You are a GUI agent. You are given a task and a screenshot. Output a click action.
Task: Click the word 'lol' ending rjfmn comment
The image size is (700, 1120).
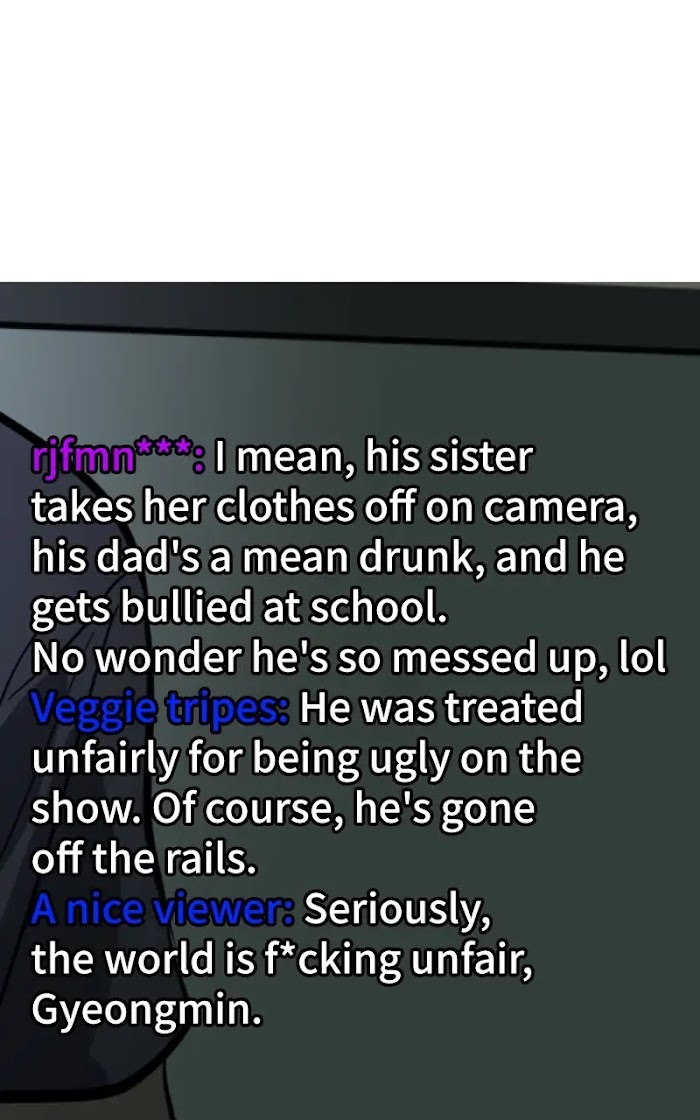coord(642,657)
